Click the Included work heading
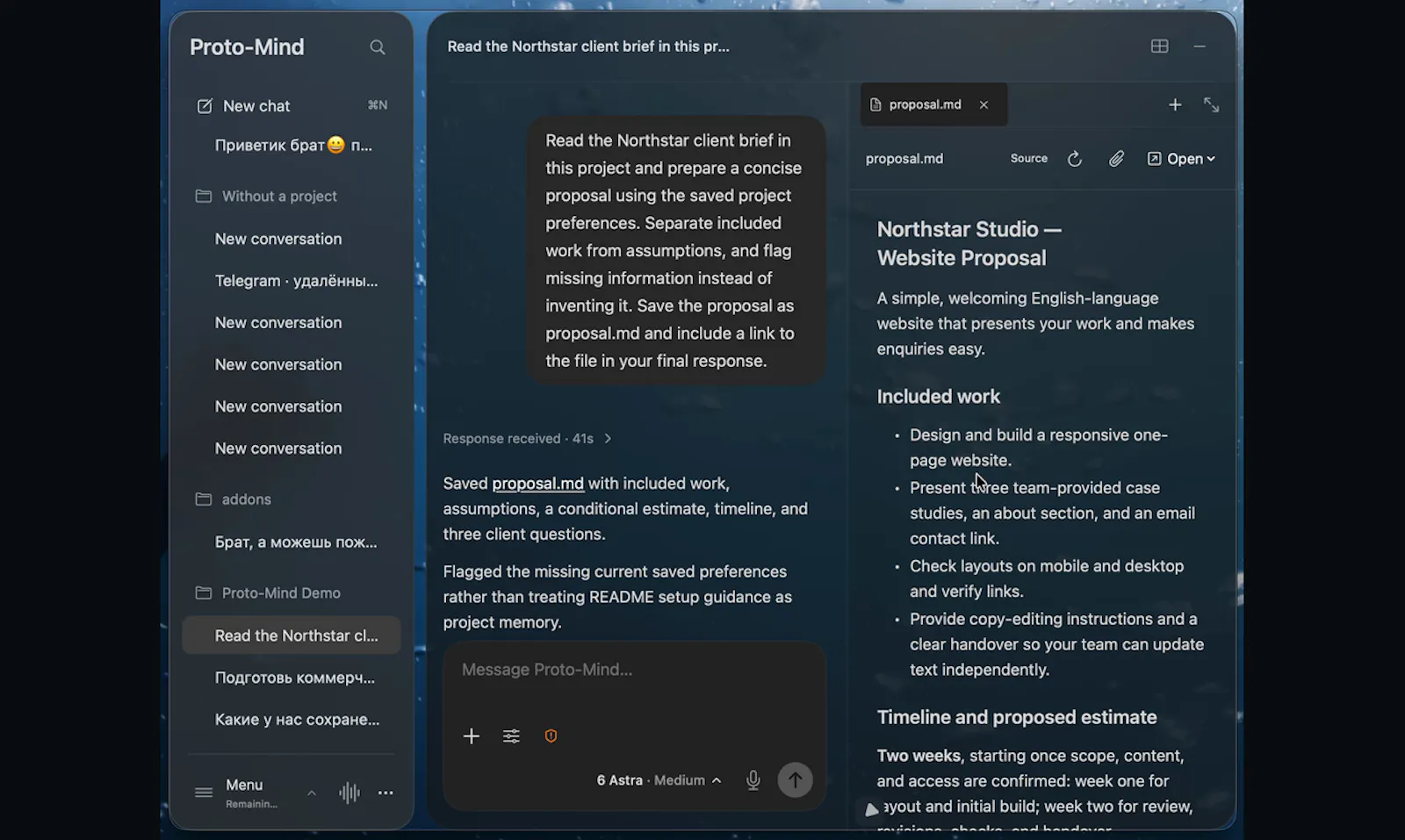This screenshot has width=1405, height=840. [x=938, y=397]
